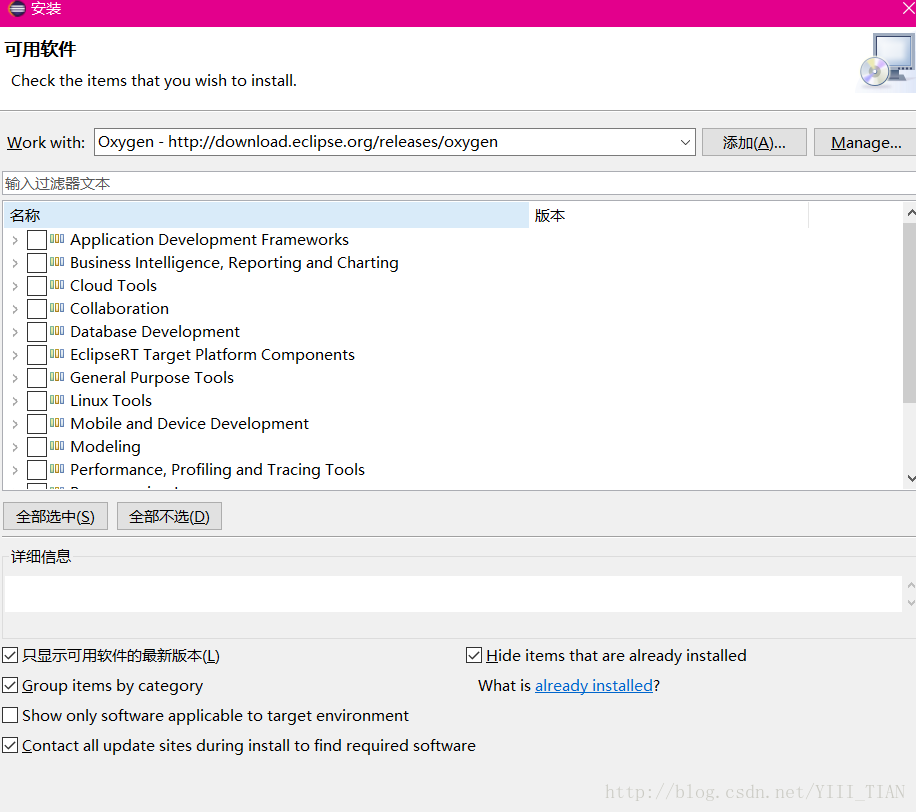Viewport: 916px width, 812px height.
Task: Check the Application Development Frameworks checkbox
Action: tap(37, 240)
